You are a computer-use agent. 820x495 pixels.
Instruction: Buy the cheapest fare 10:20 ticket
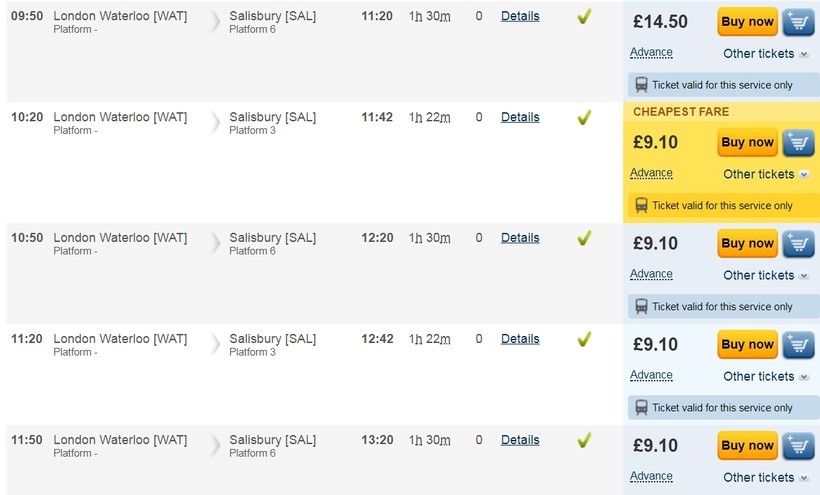click(747, 143)
